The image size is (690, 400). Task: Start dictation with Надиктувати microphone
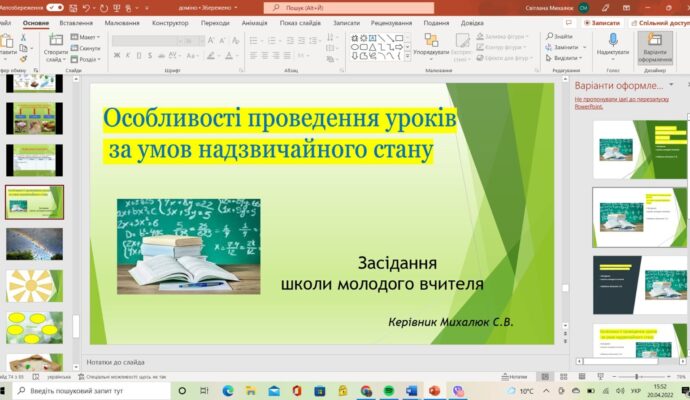(x=613, y=44)
